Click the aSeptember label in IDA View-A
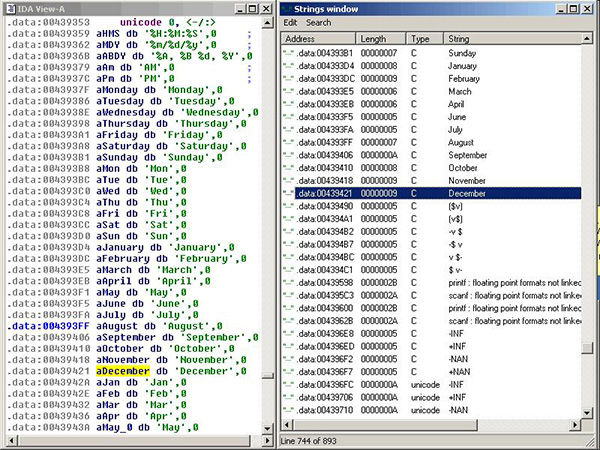This screenshot has height=450, width=600. tap(126, 338)
